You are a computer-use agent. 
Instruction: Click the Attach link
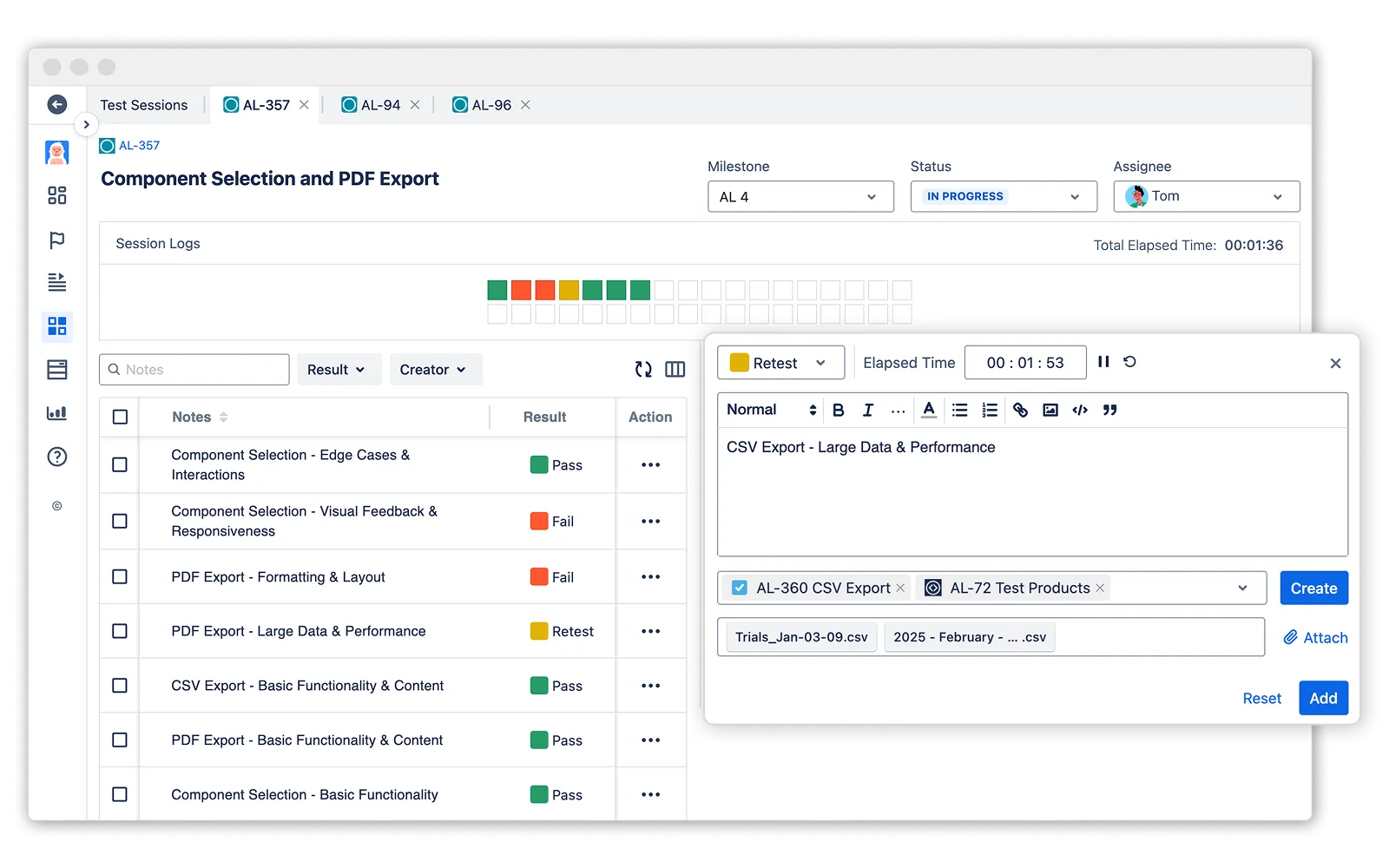tap(1316, 637)
